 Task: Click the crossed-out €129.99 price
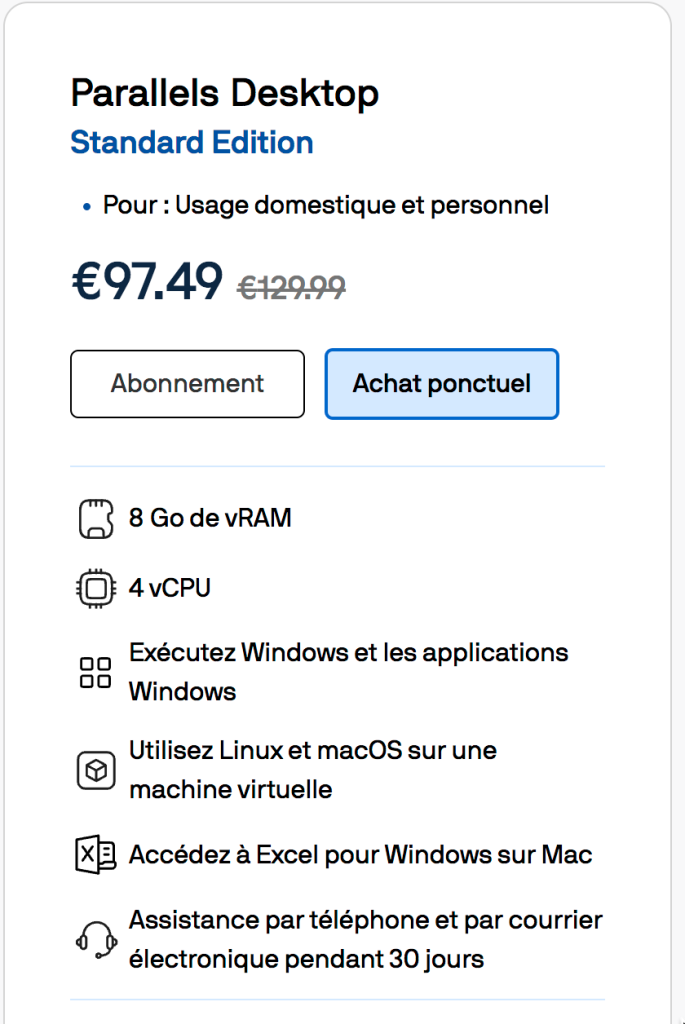[x=292, y=287]
